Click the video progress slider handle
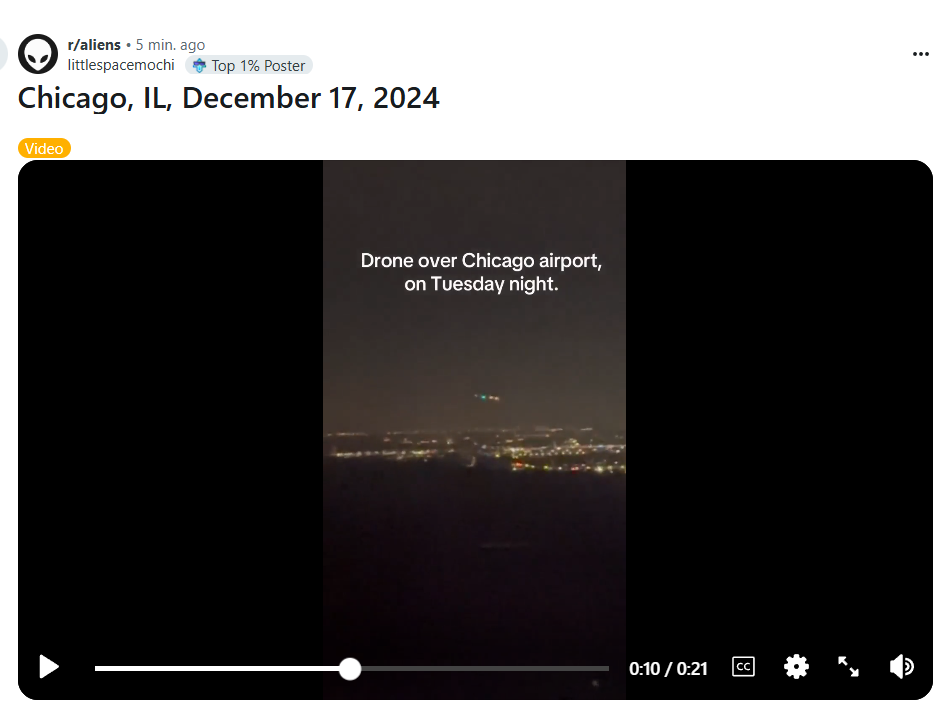Viewport: 944px width, 726px height. (350, 669)
